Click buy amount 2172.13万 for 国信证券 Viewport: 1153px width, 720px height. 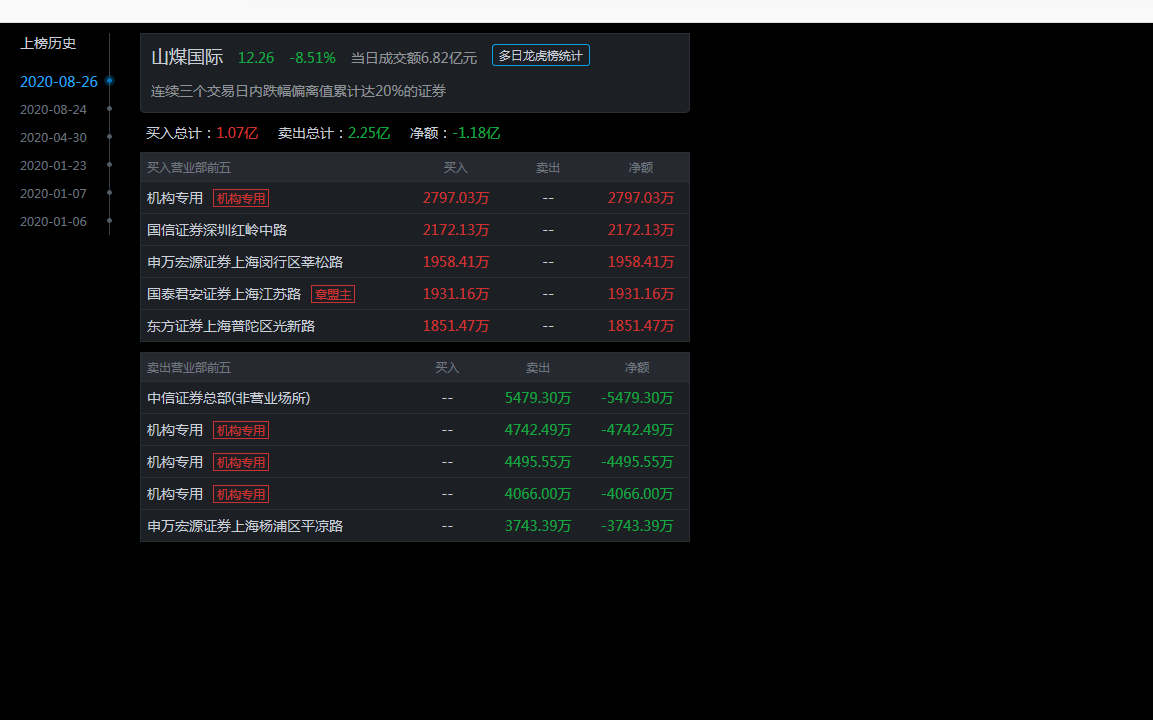point(456,230)
